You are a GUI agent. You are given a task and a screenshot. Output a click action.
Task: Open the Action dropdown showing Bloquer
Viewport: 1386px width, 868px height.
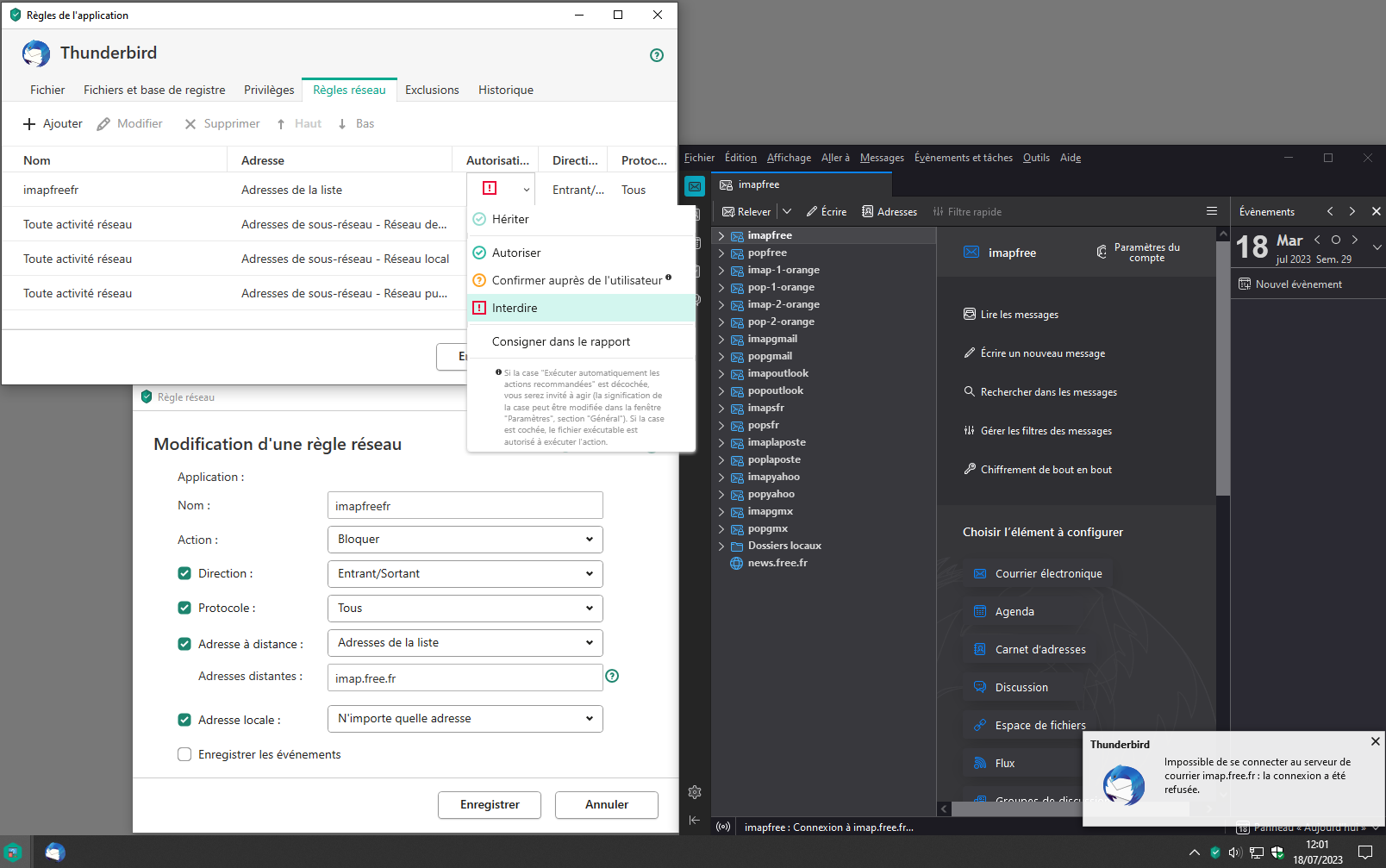pos(465,540)
